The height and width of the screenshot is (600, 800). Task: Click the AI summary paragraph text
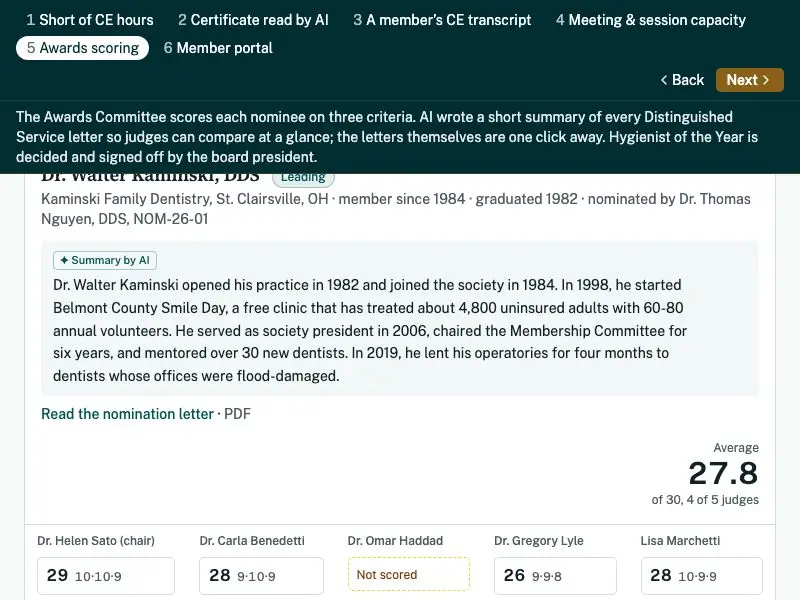point(370,330)
